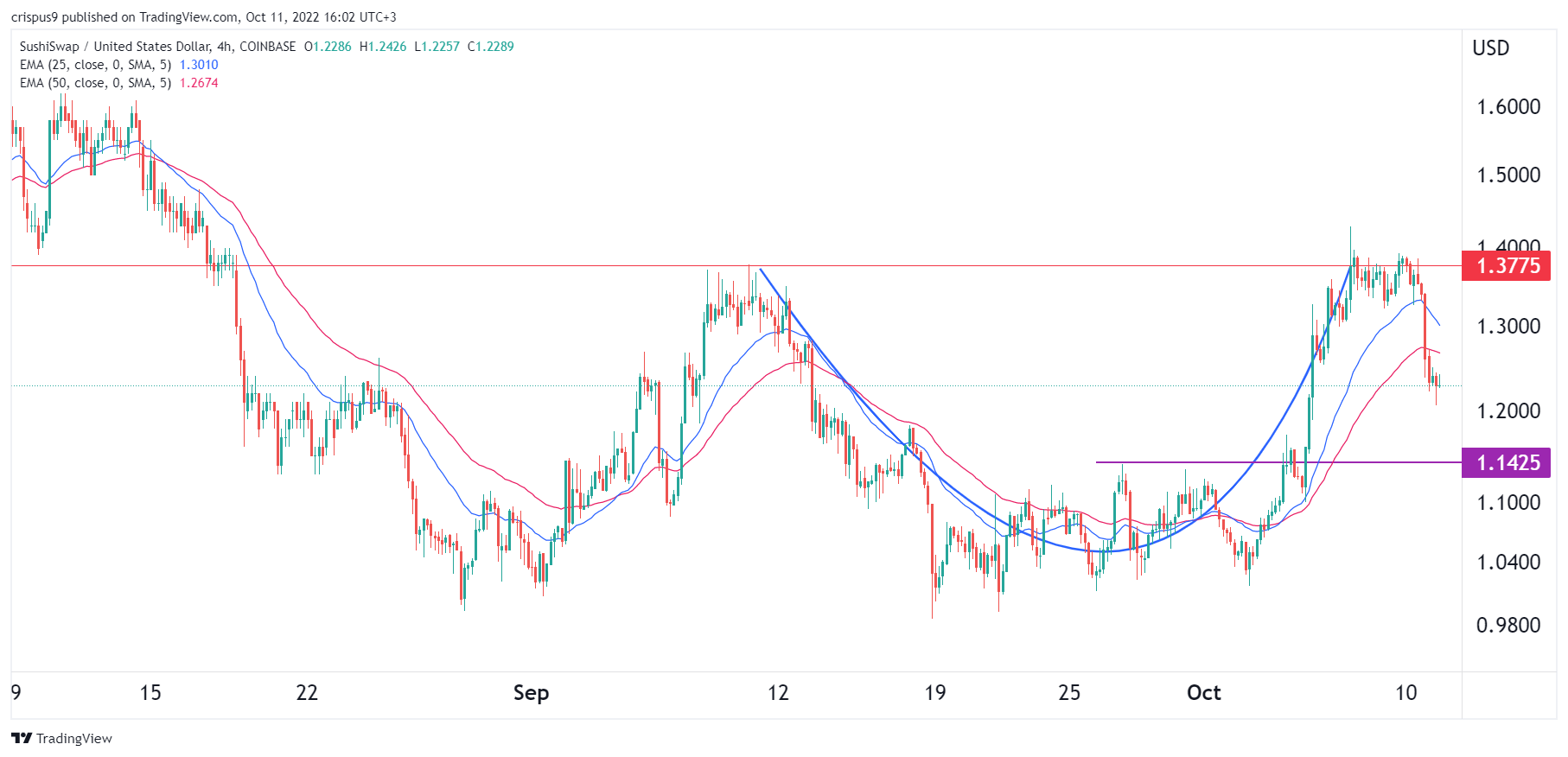Click the EMA 25 value 1.3010
The image size is (1568, 757).
pos(199,65)
